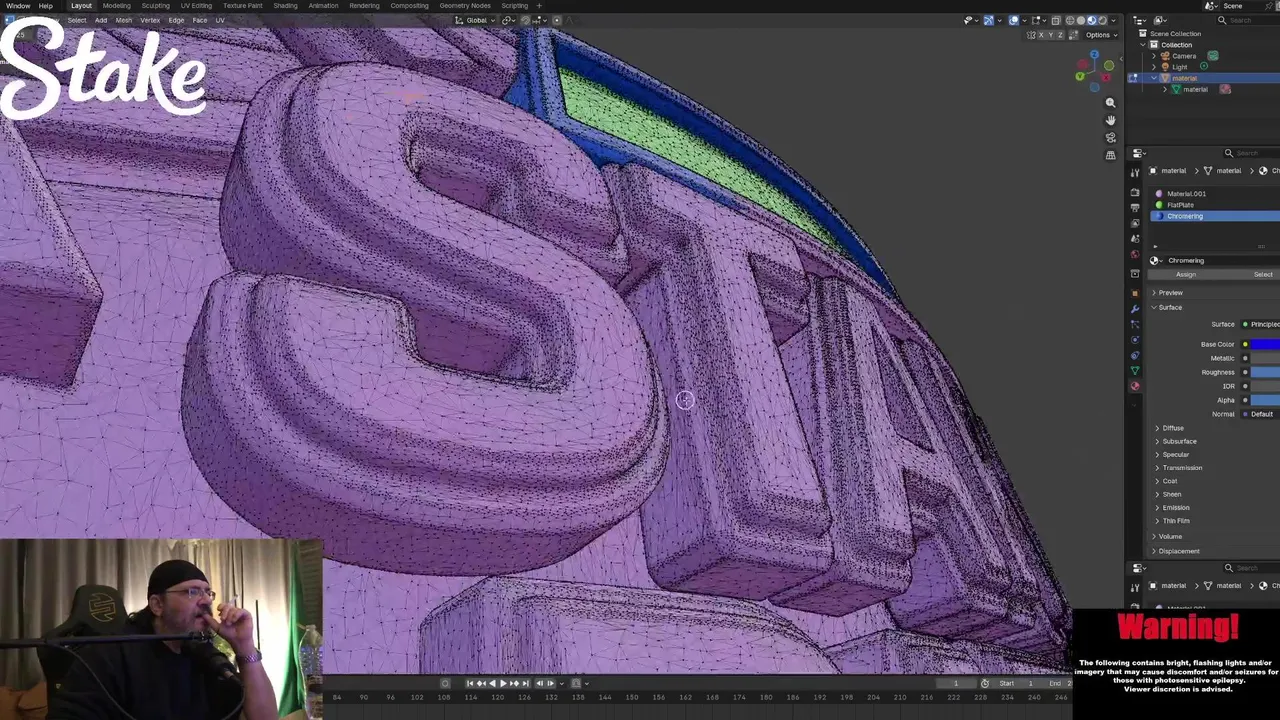Open the Object Data green triangle tab
Viewport: 1280px width, 720px height.
(x=1134, y=371)
